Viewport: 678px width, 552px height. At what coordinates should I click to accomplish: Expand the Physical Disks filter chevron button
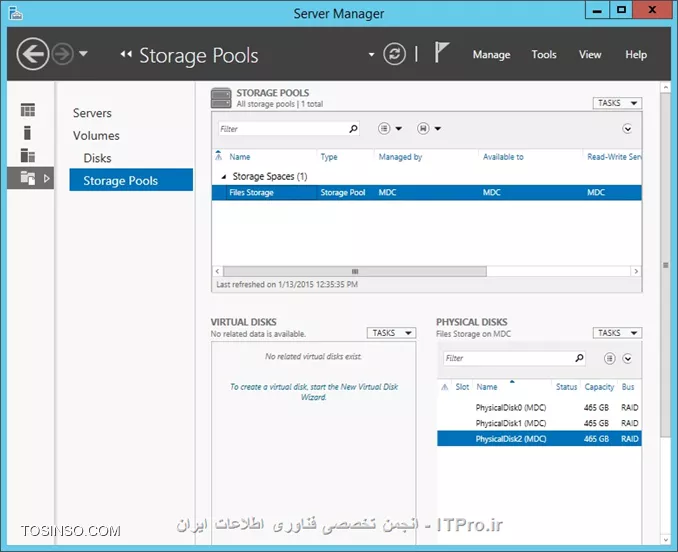(627, 358)
